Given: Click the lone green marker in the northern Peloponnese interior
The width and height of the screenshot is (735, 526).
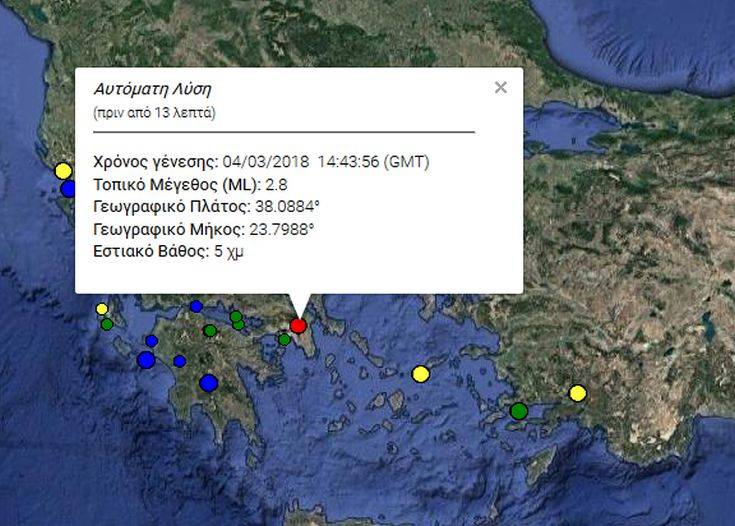Looking at the screenshot, I should pyautogui.click(x=210, y=330).
